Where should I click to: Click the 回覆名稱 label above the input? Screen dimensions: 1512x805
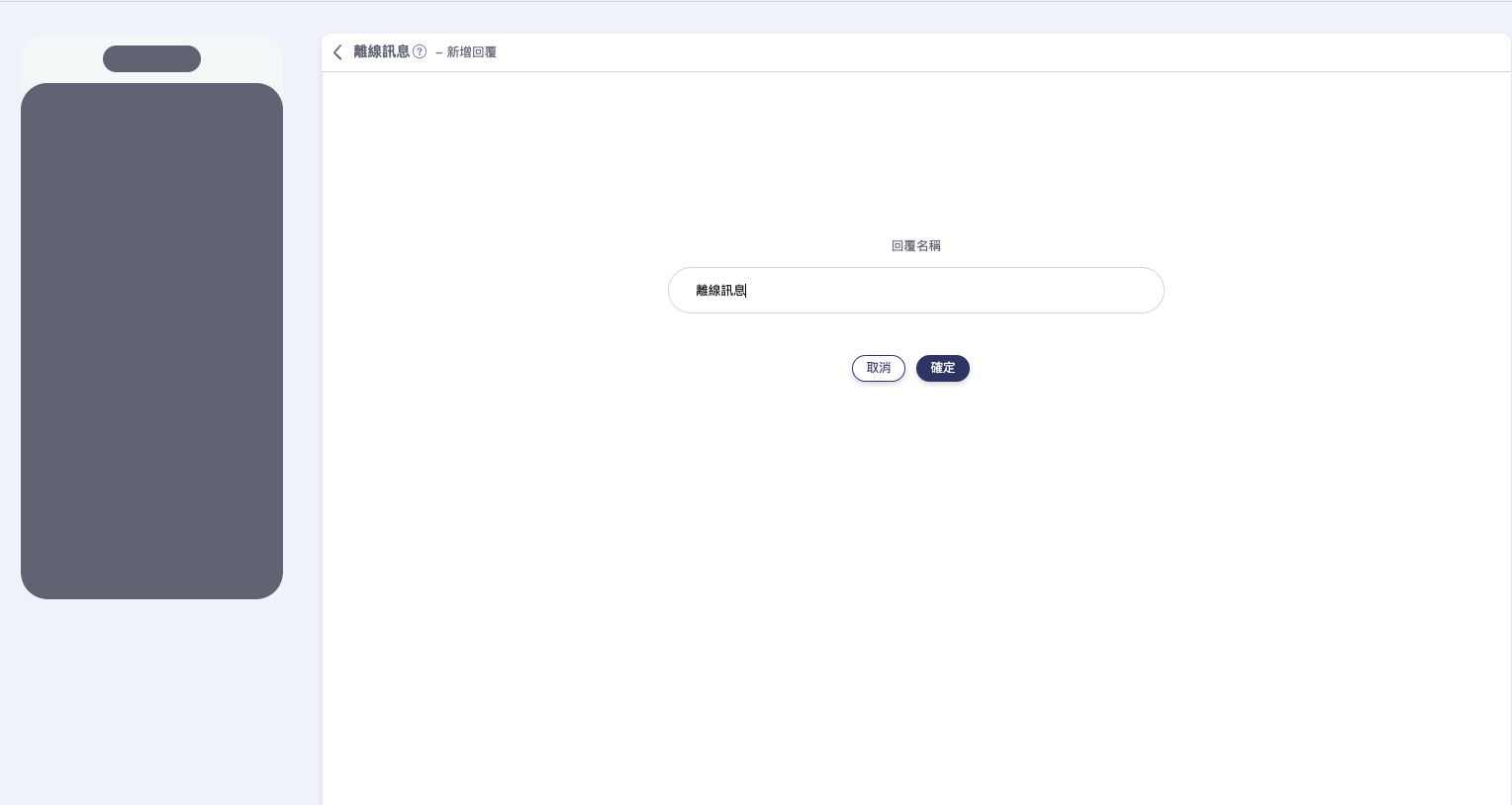pyautogui.click(x=915, y=246)
